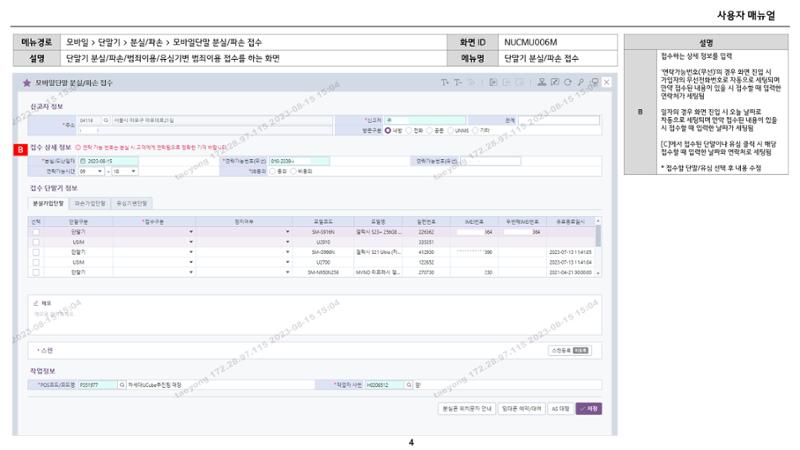Click the 모델코드 column header
The width and height of the screenshot is (800, 450).
pyautogui.click(x=323, y=222)
